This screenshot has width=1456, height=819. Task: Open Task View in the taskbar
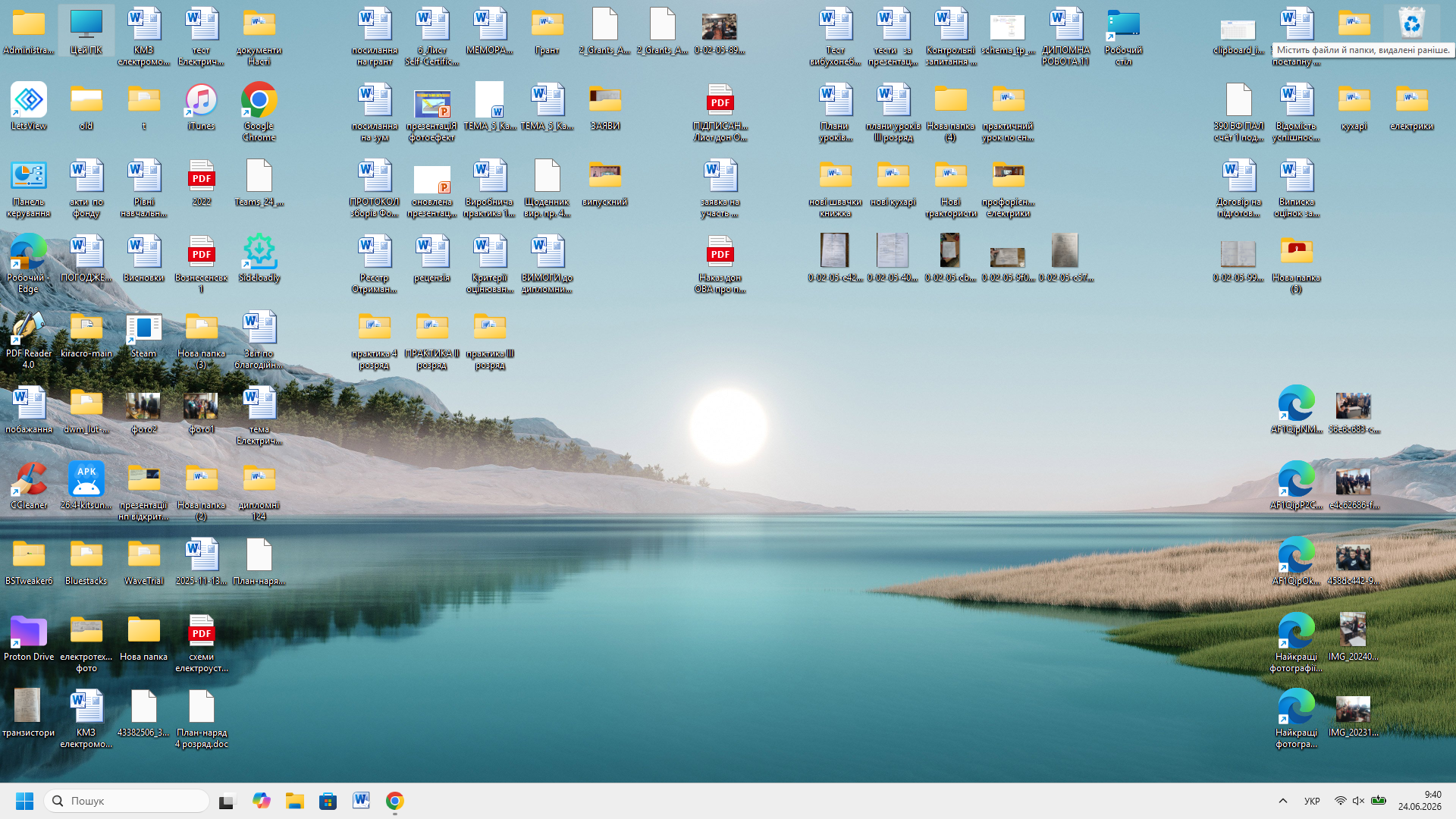pos(227,801)
